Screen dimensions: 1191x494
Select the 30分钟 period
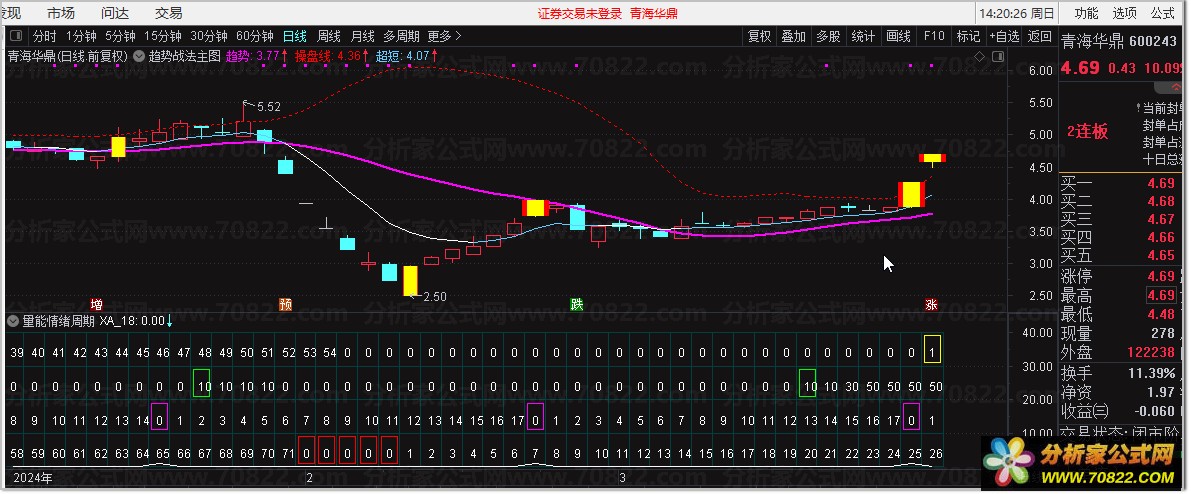(209, 36)
